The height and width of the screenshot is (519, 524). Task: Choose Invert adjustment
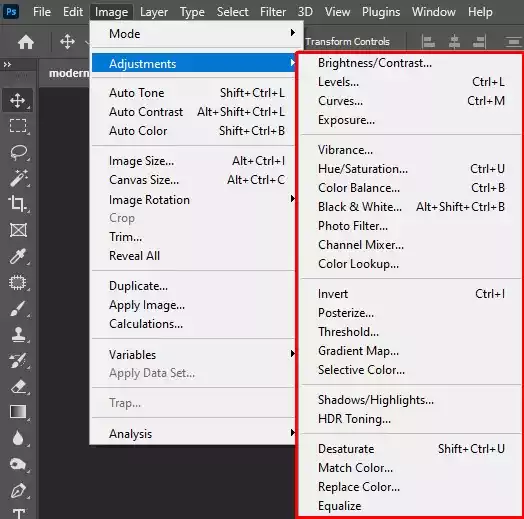tap(410, 294)
